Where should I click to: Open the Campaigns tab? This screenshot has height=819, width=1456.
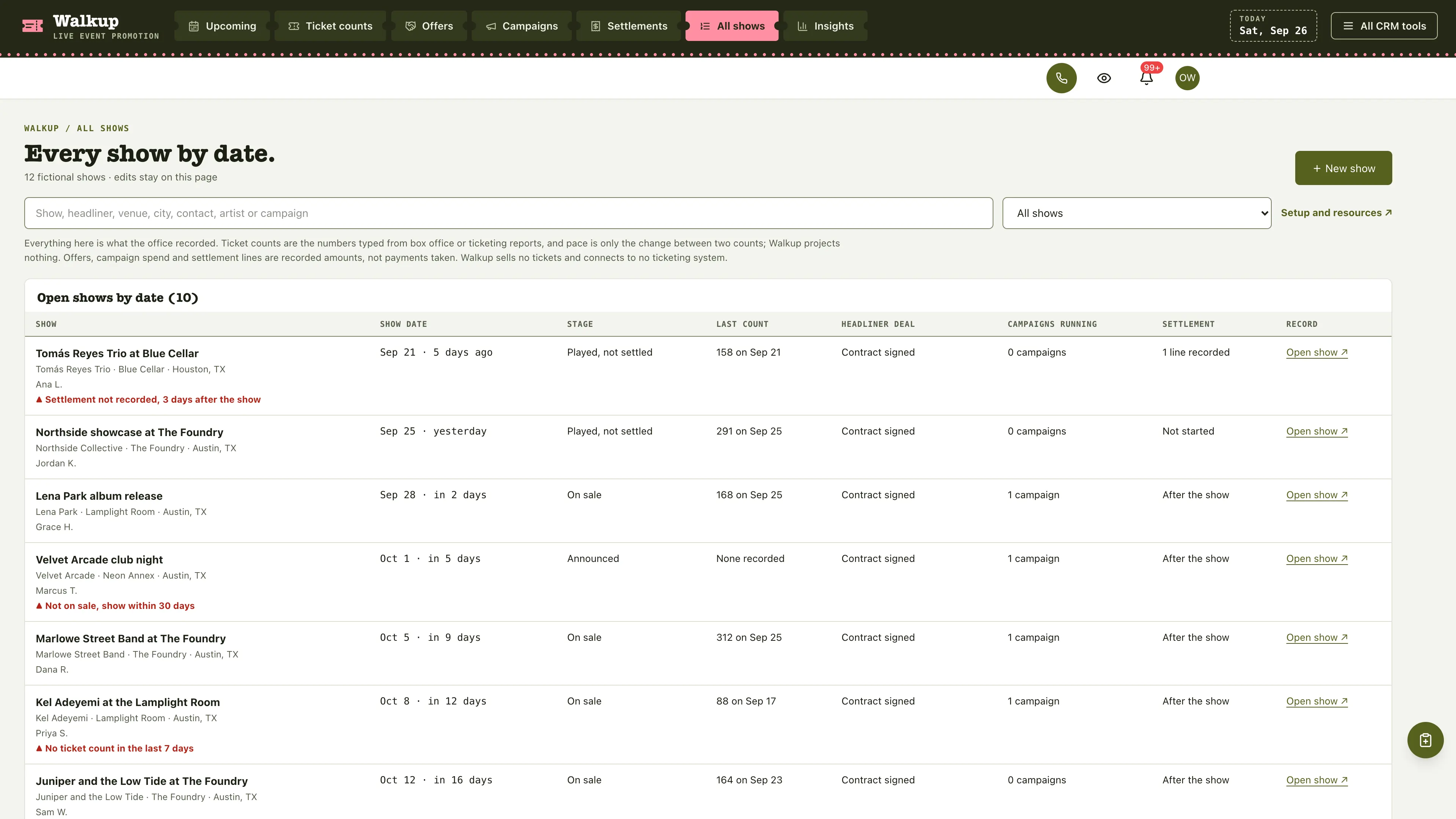(522, 26)
